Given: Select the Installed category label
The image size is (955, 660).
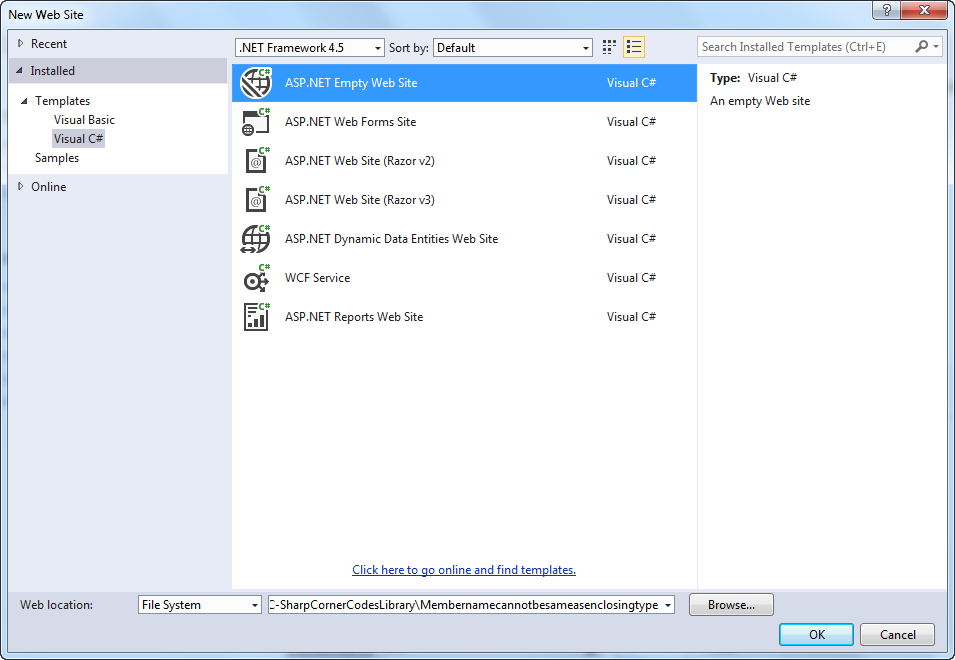Looking at the screenshot, I should click(x=52, y=71).
